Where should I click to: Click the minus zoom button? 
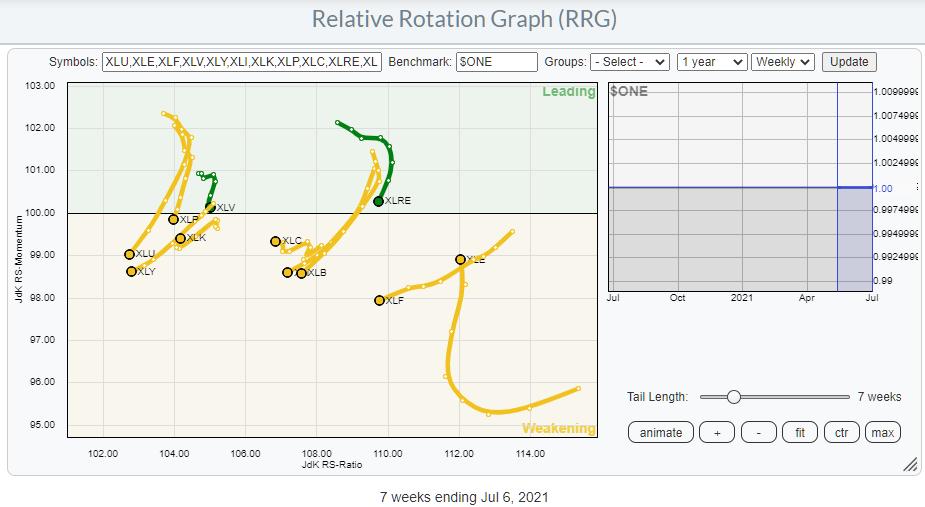759,432
